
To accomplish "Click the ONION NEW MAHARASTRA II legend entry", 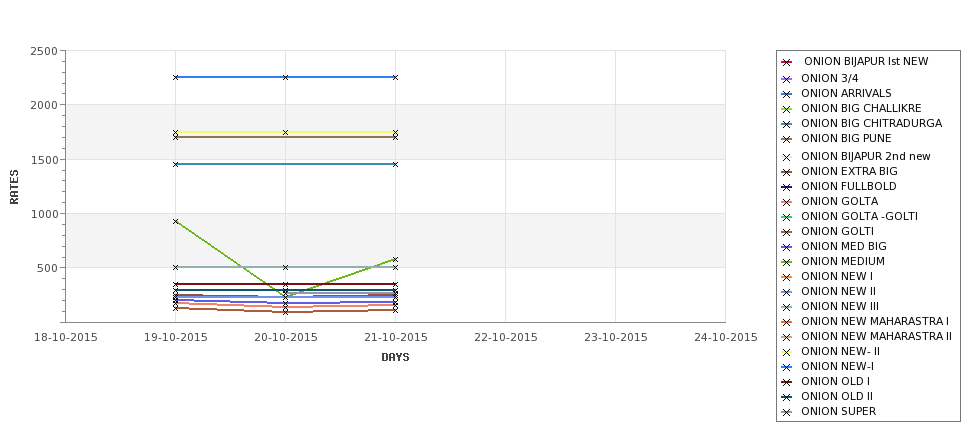I will [x=867, y=336].
